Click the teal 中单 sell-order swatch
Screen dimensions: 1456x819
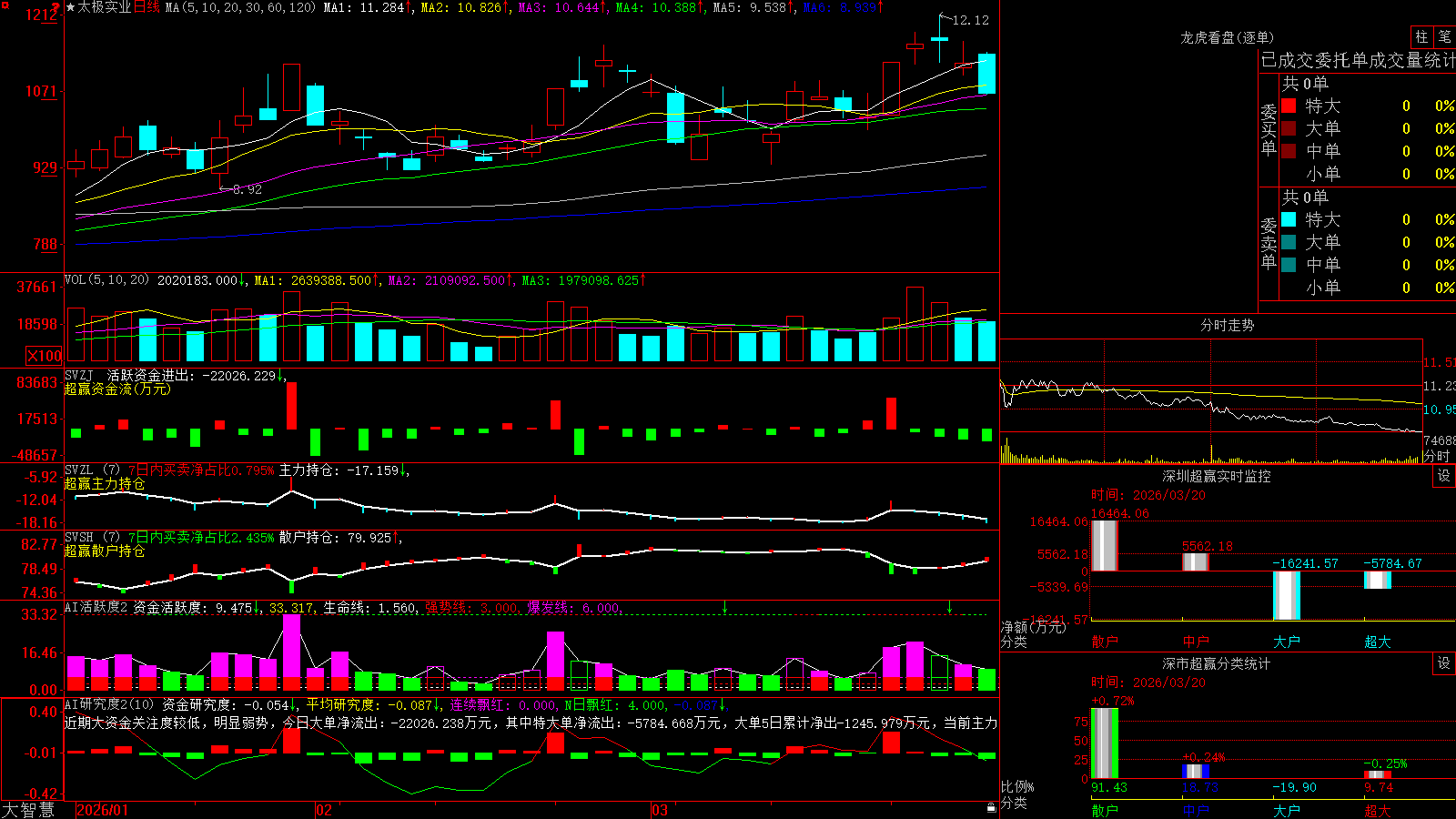tap(1289, 265)
